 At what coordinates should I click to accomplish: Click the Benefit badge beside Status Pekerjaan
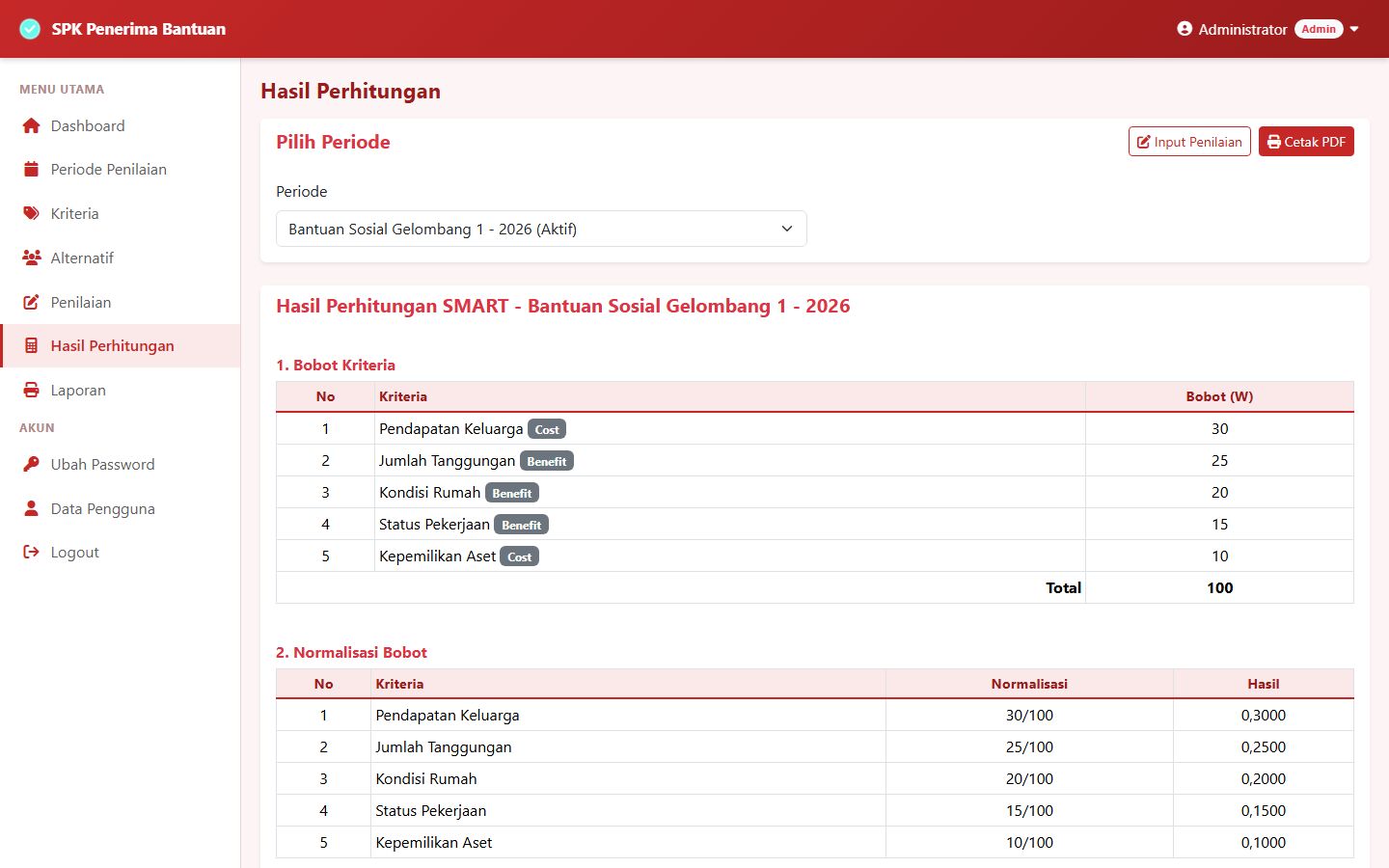coord(522,525)
